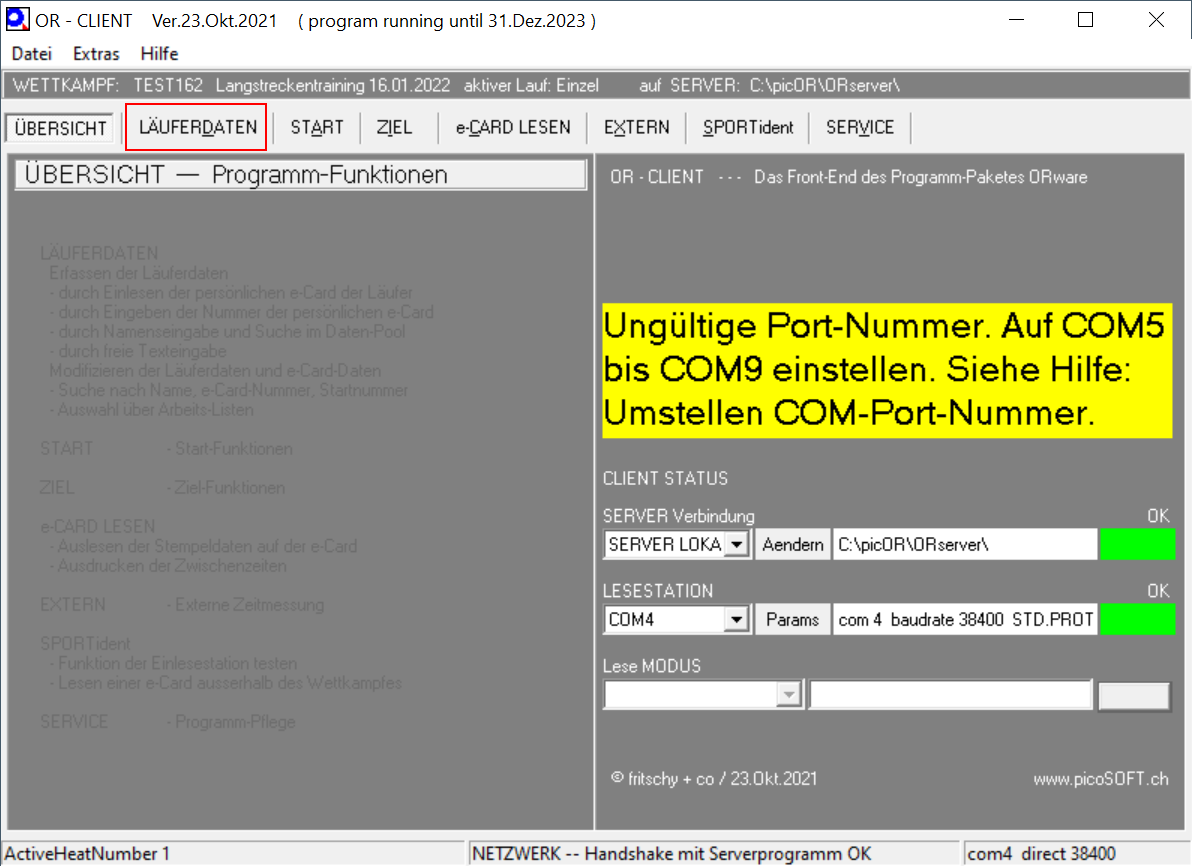Switch to the LÄUFERDATEN tab
Viewport: 1192px width, 866px height.
(x=197, y=127)
